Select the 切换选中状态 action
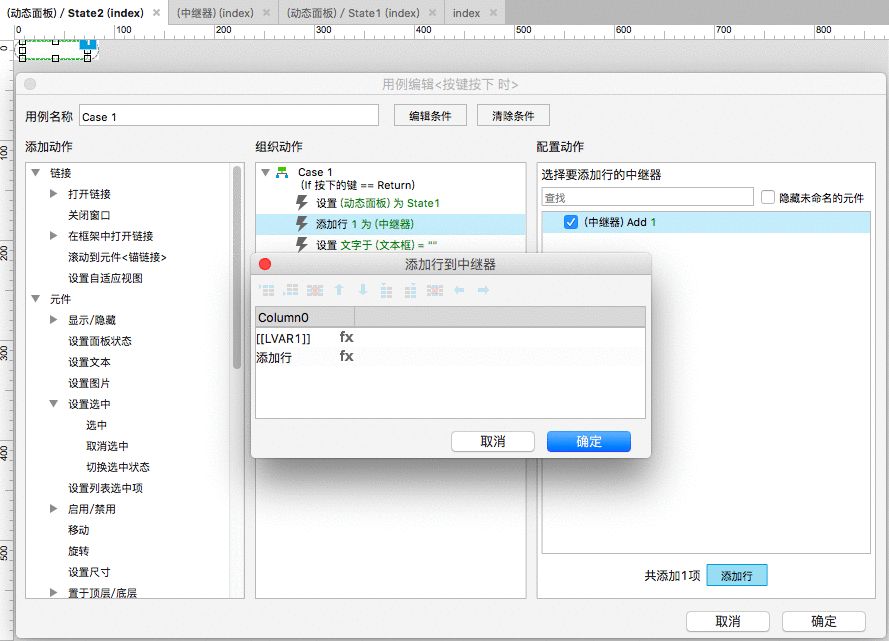The width and height of the screenshot is (889, 641). coord(118,466)
